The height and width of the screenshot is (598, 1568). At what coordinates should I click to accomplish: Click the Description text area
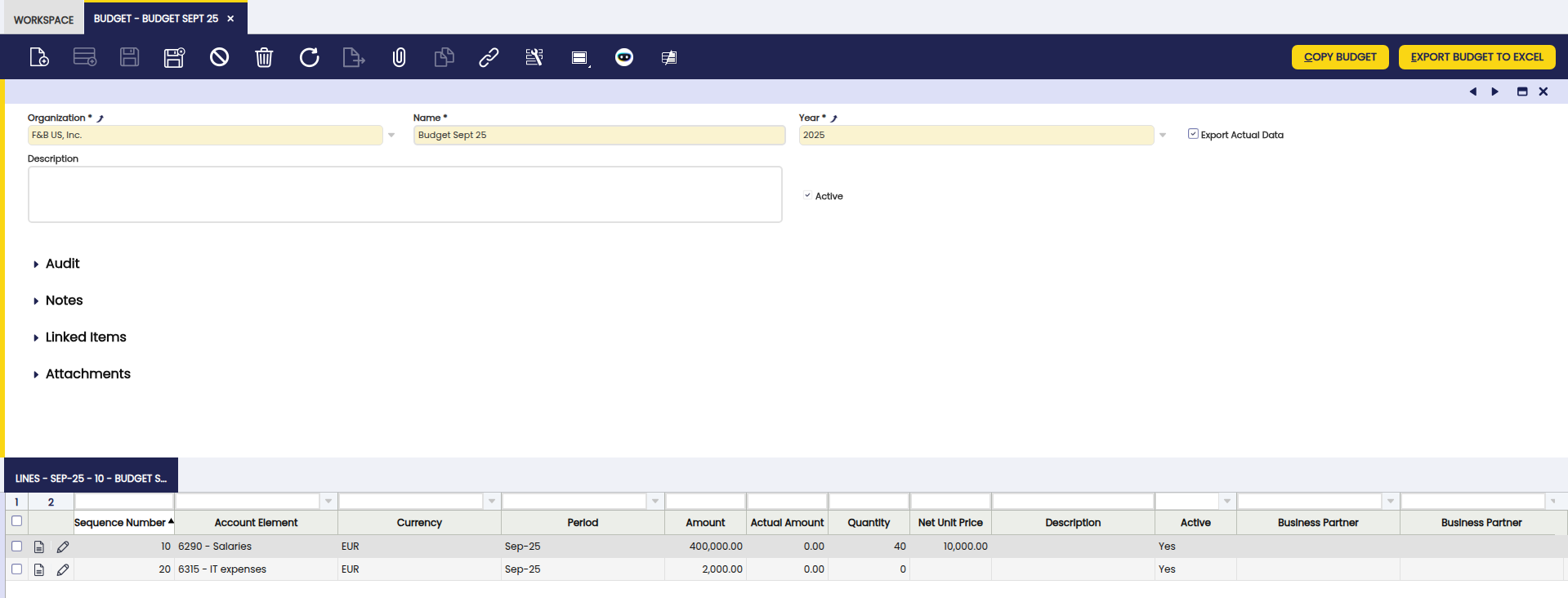coord(404,194)
